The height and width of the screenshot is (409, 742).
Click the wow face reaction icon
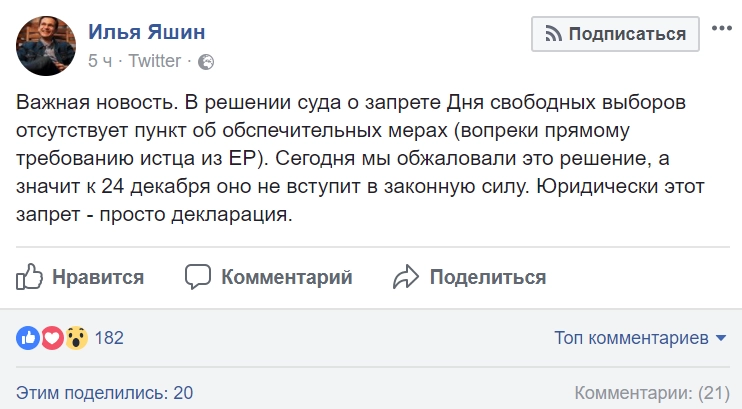[x=76, y=338]
